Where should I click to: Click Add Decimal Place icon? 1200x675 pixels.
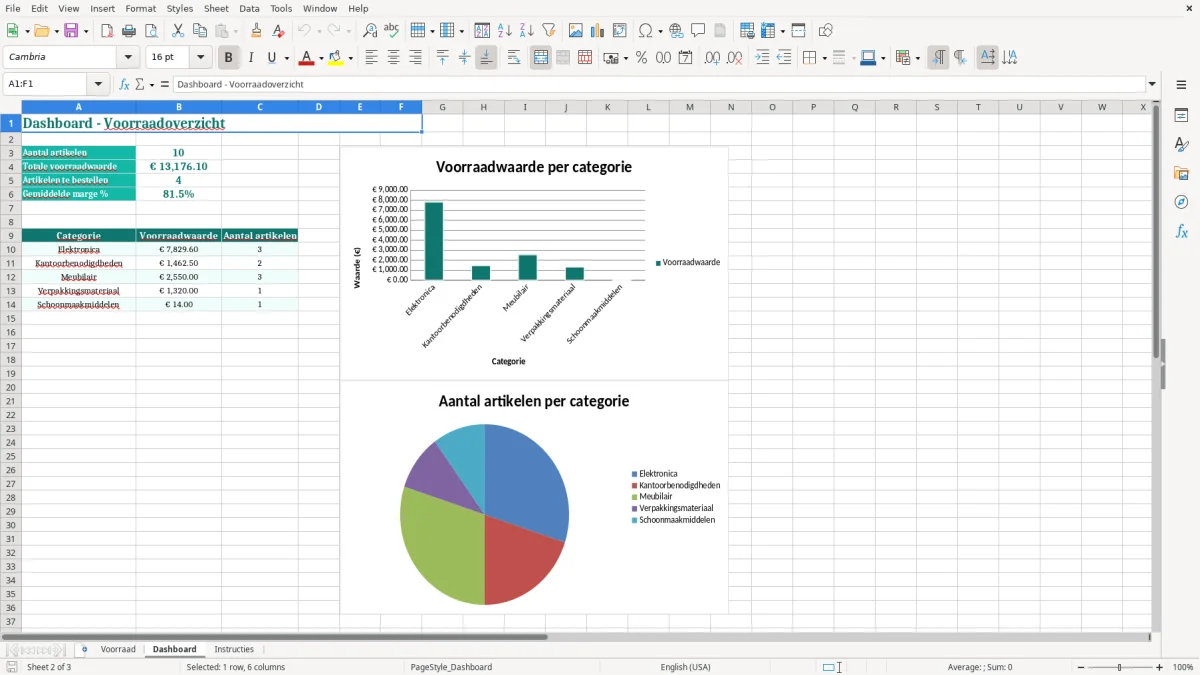coord(712,58)
